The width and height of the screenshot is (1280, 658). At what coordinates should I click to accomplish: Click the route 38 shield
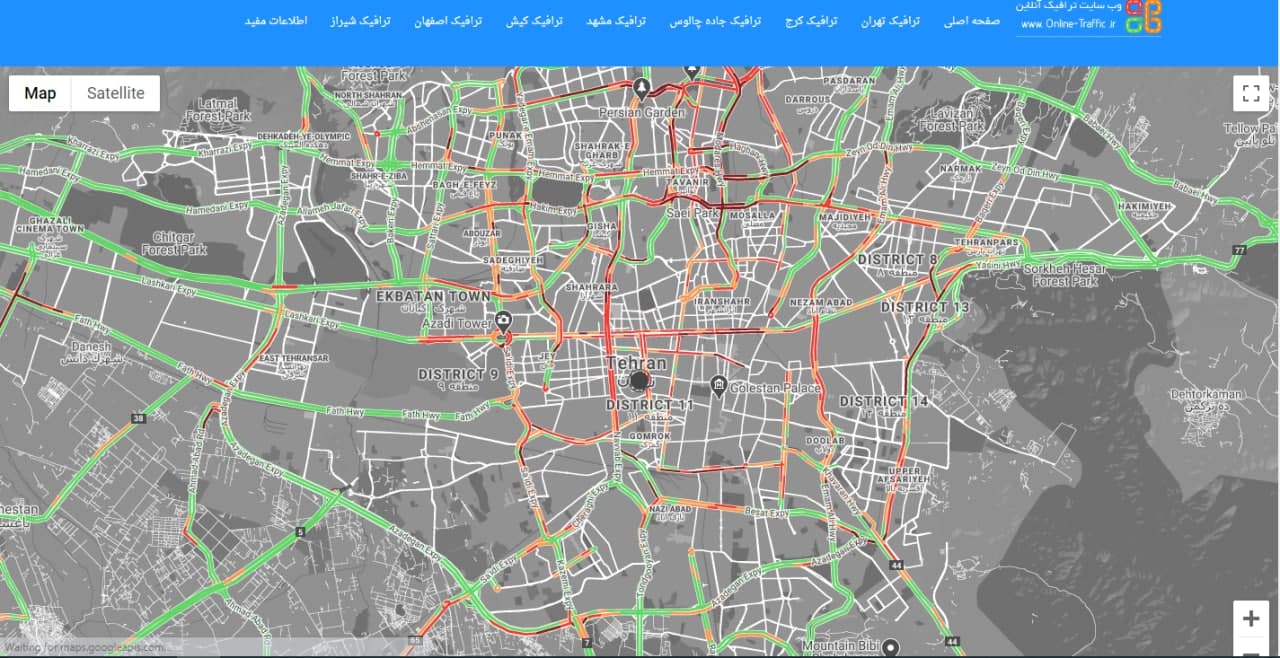(138, 418)
